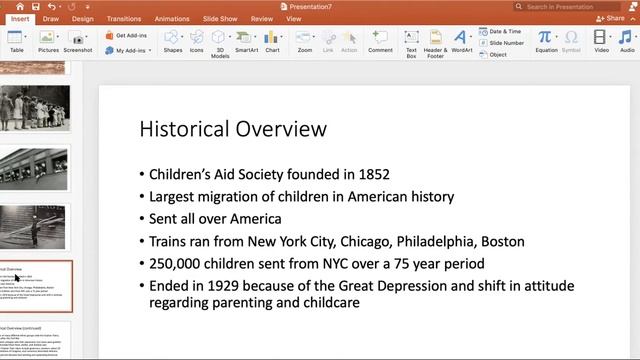Click the bullet starting 'Ended in 1929'
Screen dimensions: 640x360
pyautogui.click(x=362, y=294)
